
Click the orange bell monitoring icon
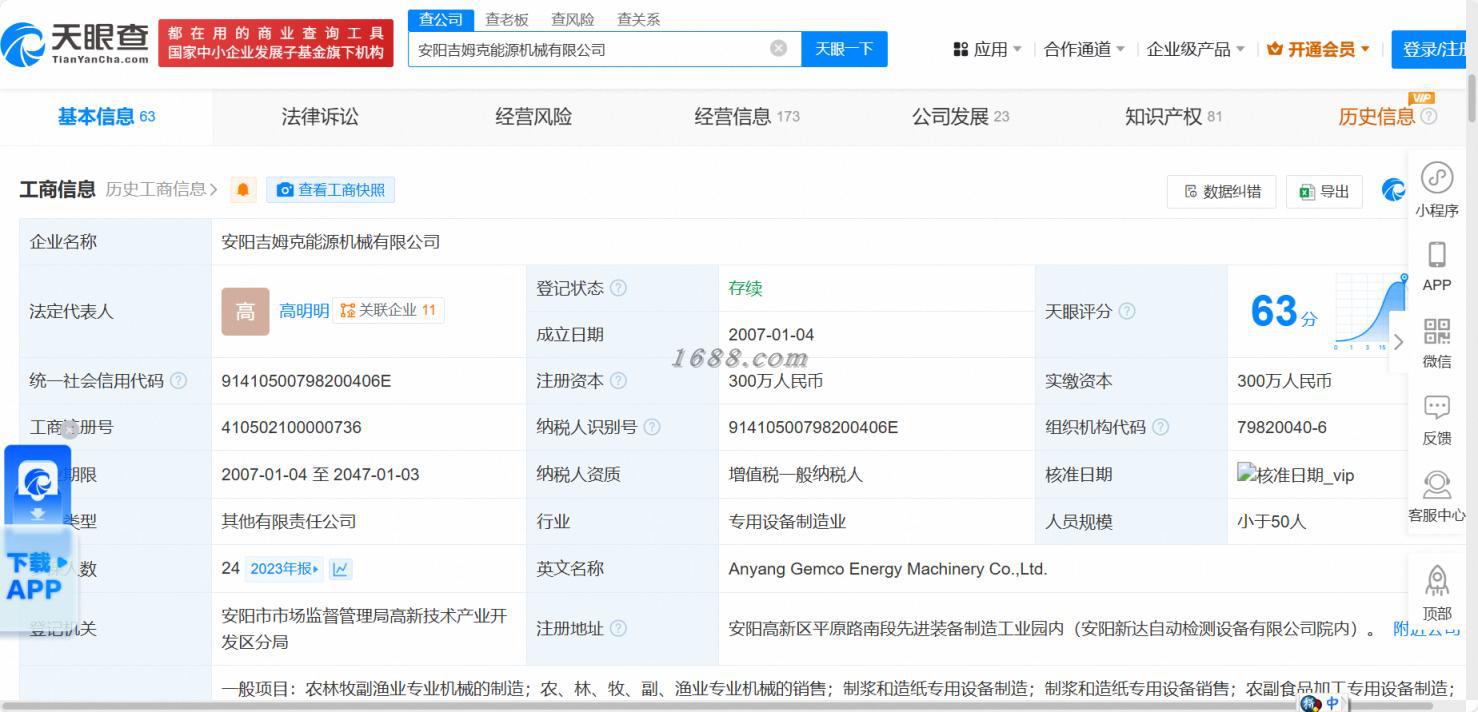[243, 190]
